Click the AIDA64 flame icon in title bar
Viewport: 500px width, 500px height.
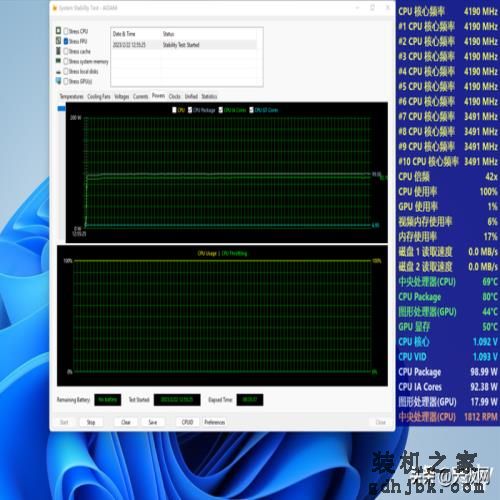click(x=55, y=8)
